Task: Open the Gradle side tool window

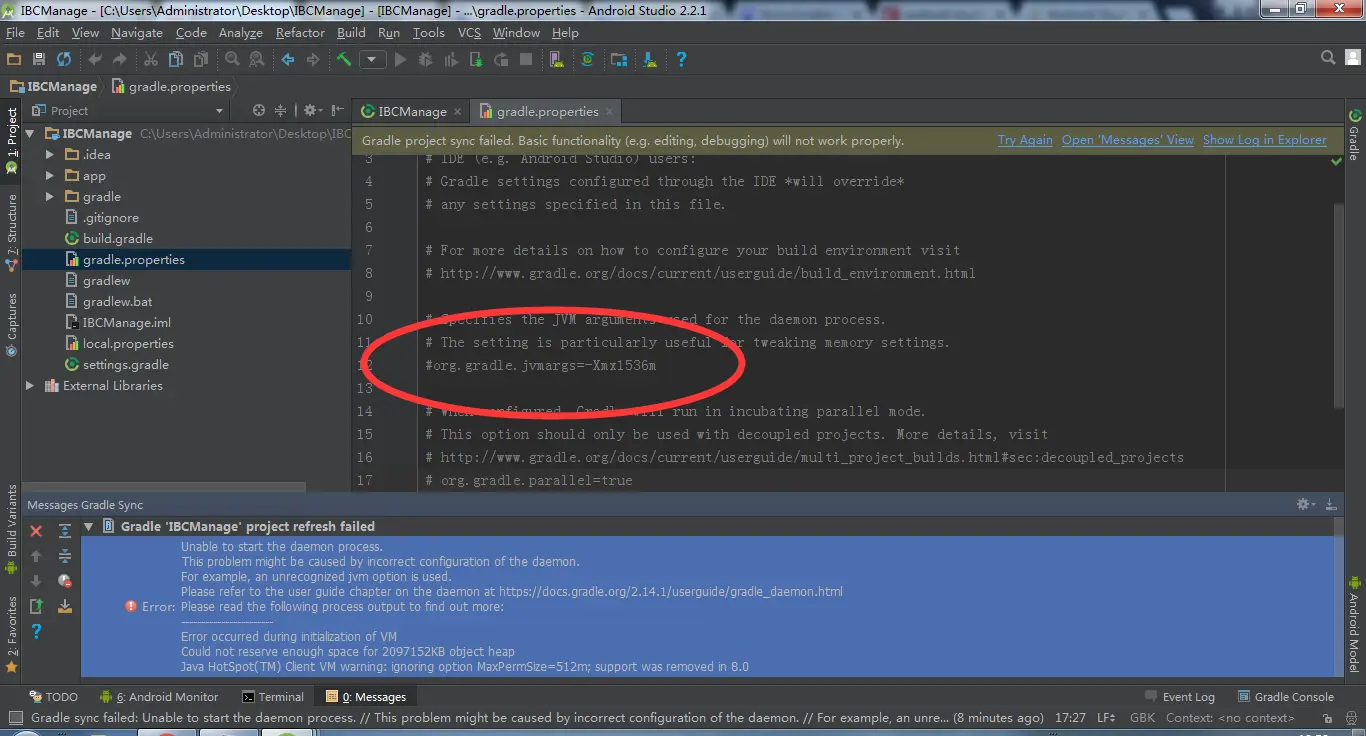Action: (1355, 134)
